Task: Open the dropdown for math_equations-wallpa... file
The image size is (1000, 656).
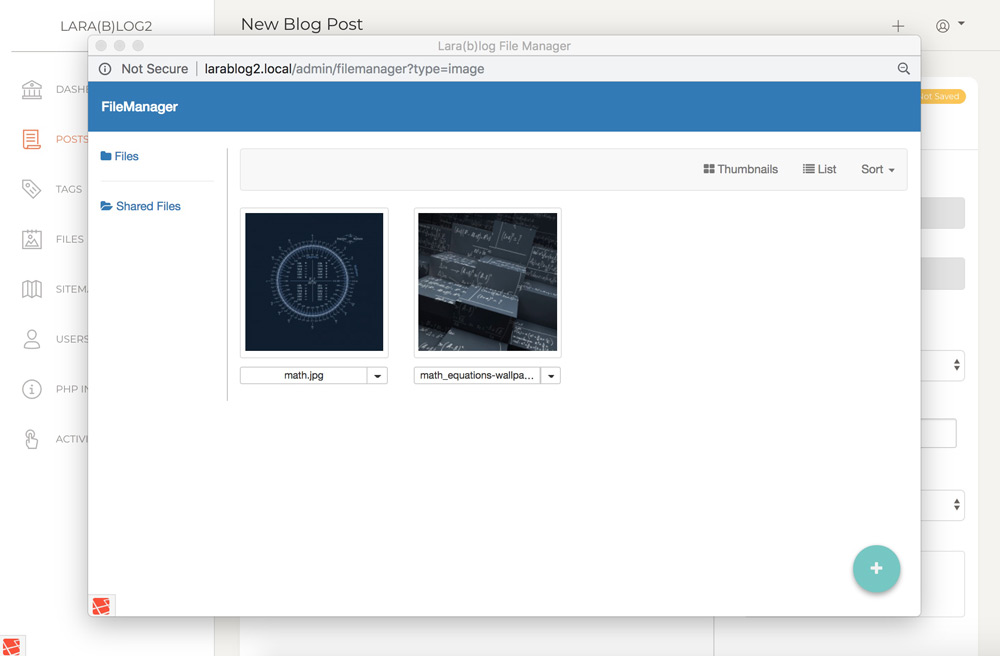Action: point(551,375)
